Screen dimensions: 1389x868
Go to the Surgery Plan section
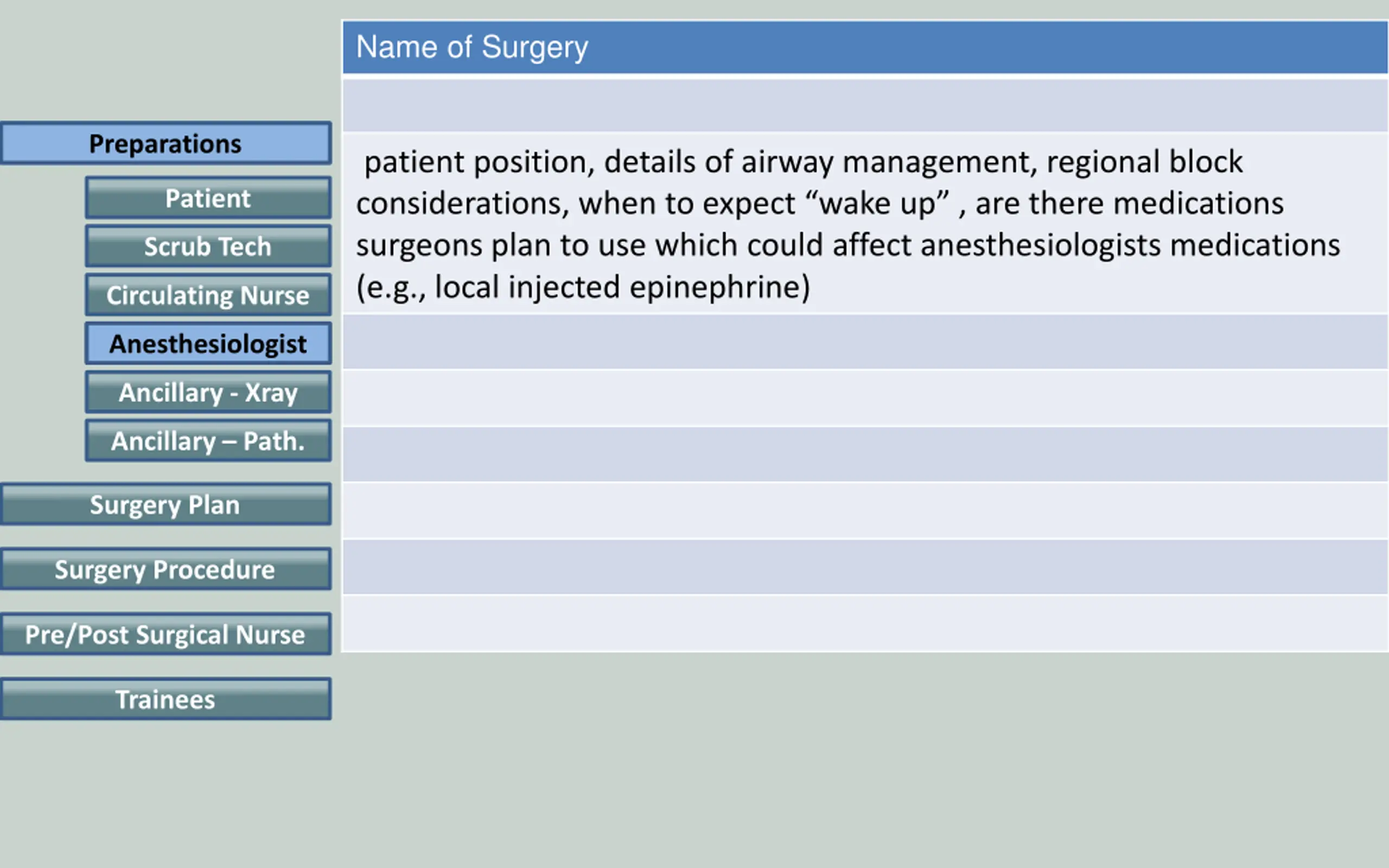tap(166, 505)
